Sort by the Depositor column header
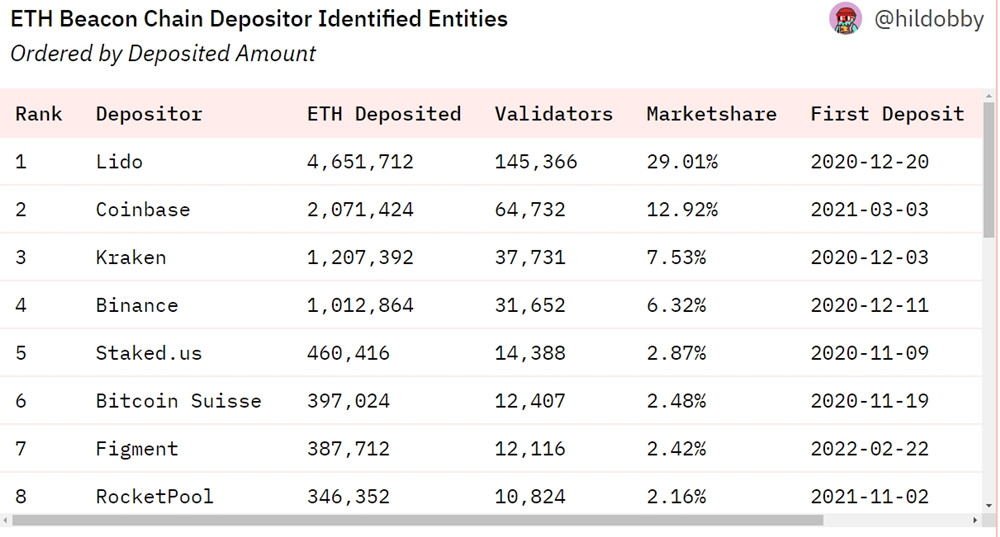Viewport: 1000px width, 537px height. pyautogui.click(x=149, y=114)
